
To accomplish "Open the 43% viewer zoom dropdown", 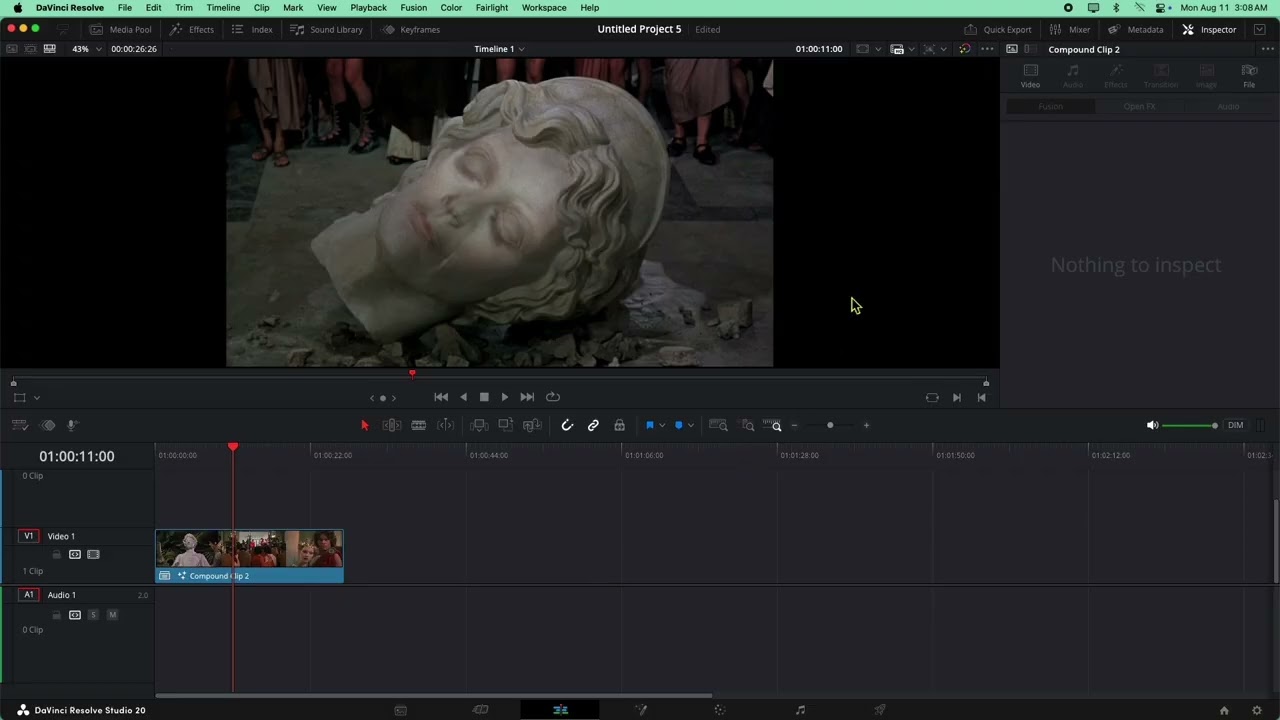I will (86, 49).
